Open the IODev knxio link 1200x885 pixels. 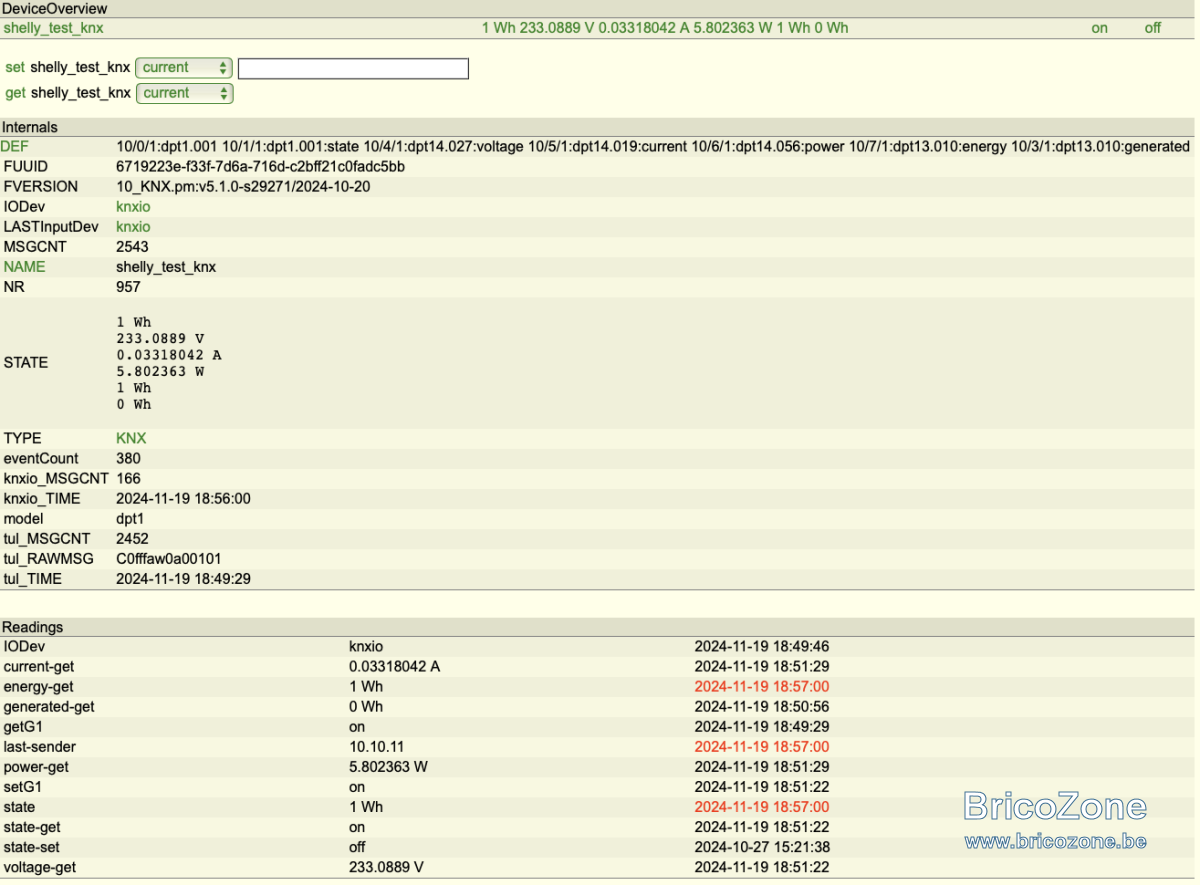(133, 207)
